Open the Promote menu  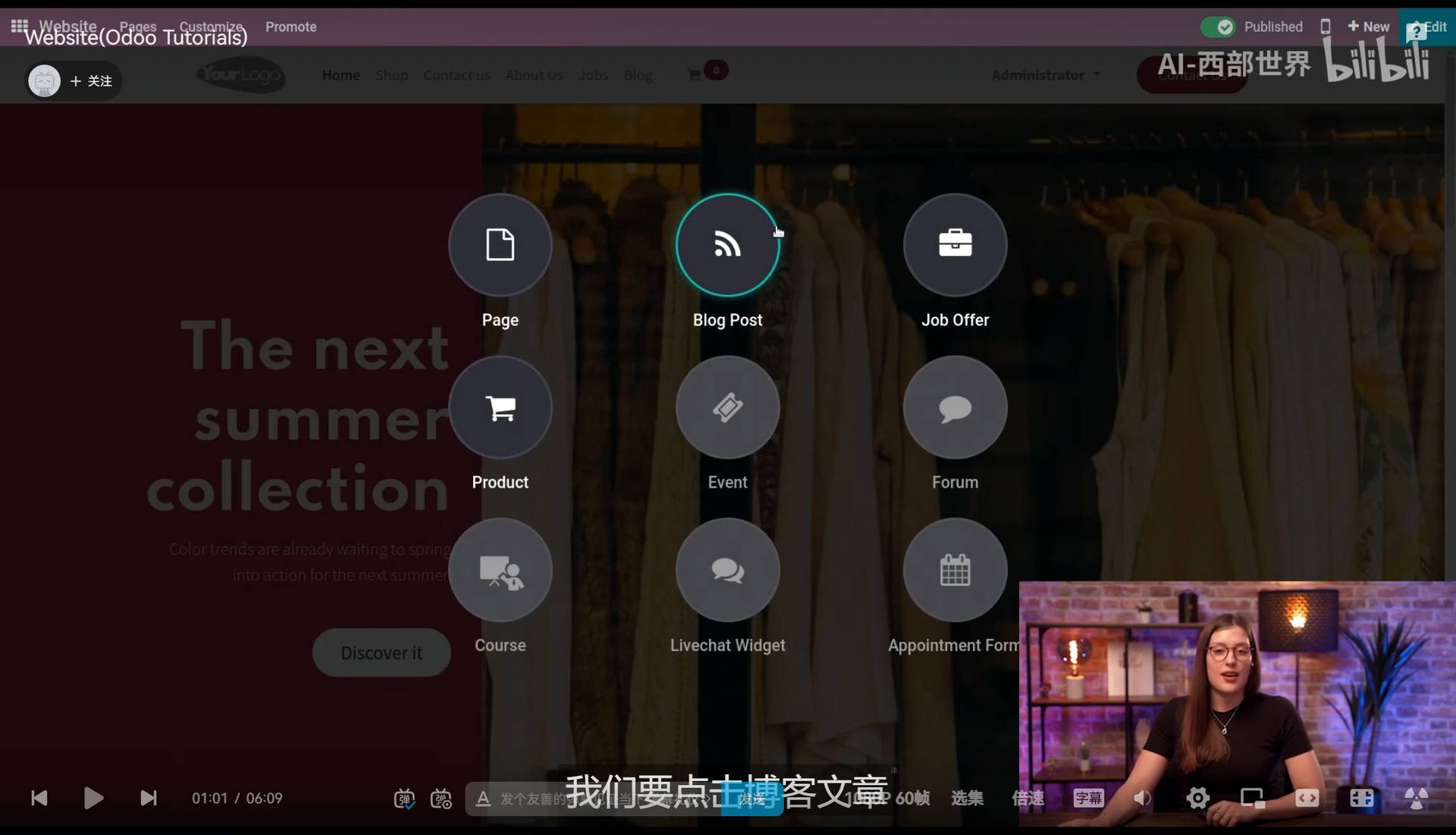coord(290,27)
